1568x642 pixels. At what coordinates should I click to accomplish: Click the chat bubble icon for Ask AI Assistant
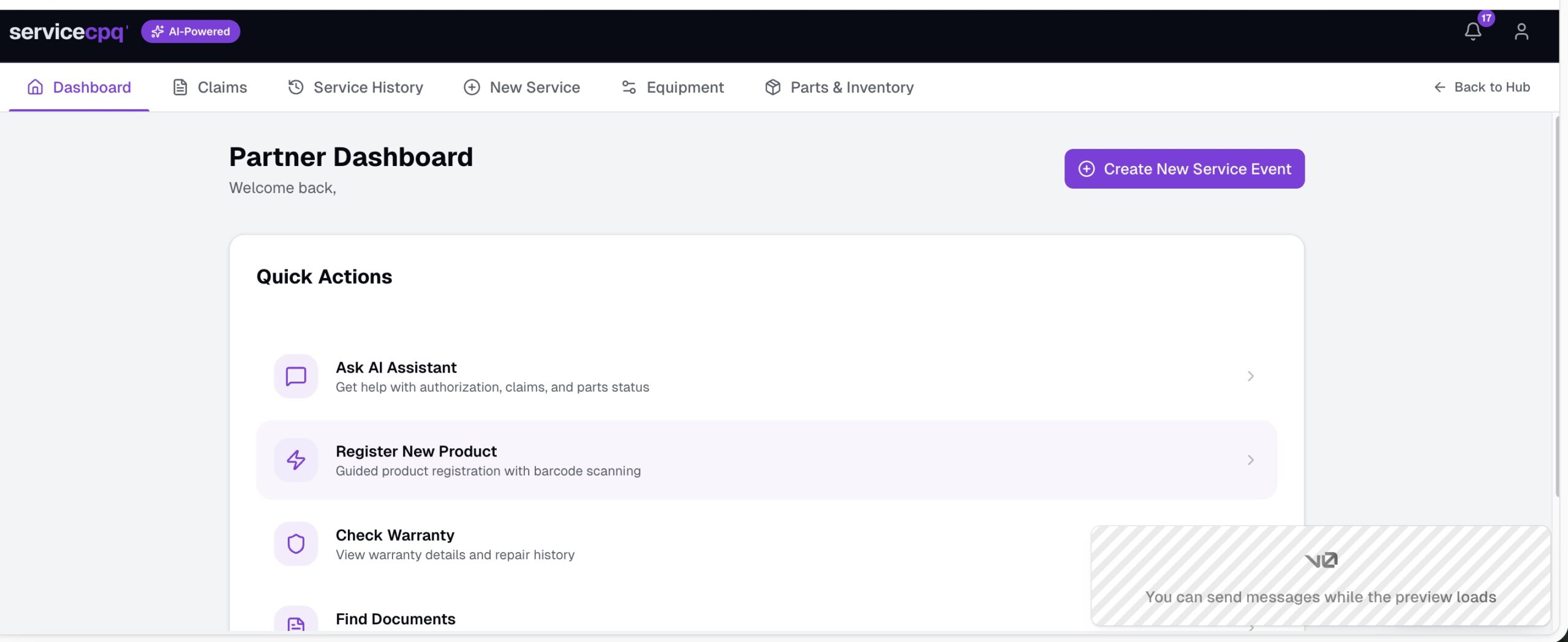(x=296, y=376)
